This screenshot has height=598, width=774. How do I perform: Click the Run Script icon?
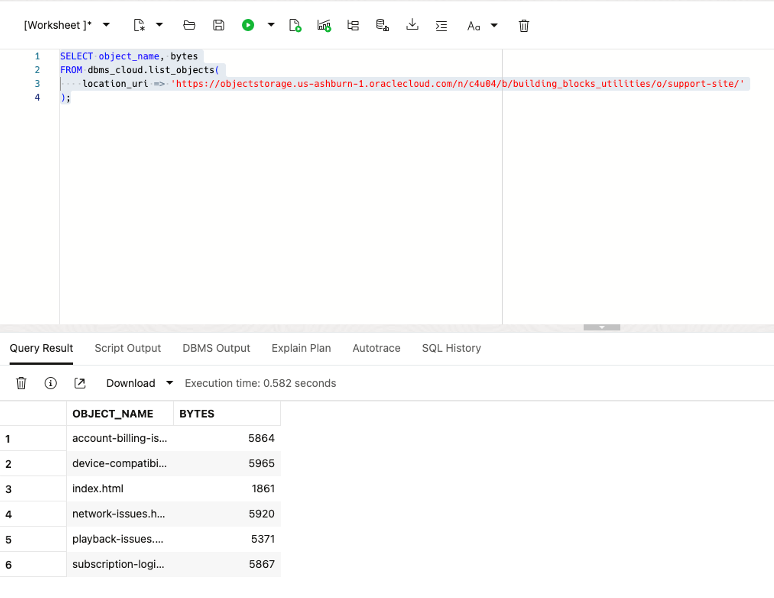tap(295, 26)
